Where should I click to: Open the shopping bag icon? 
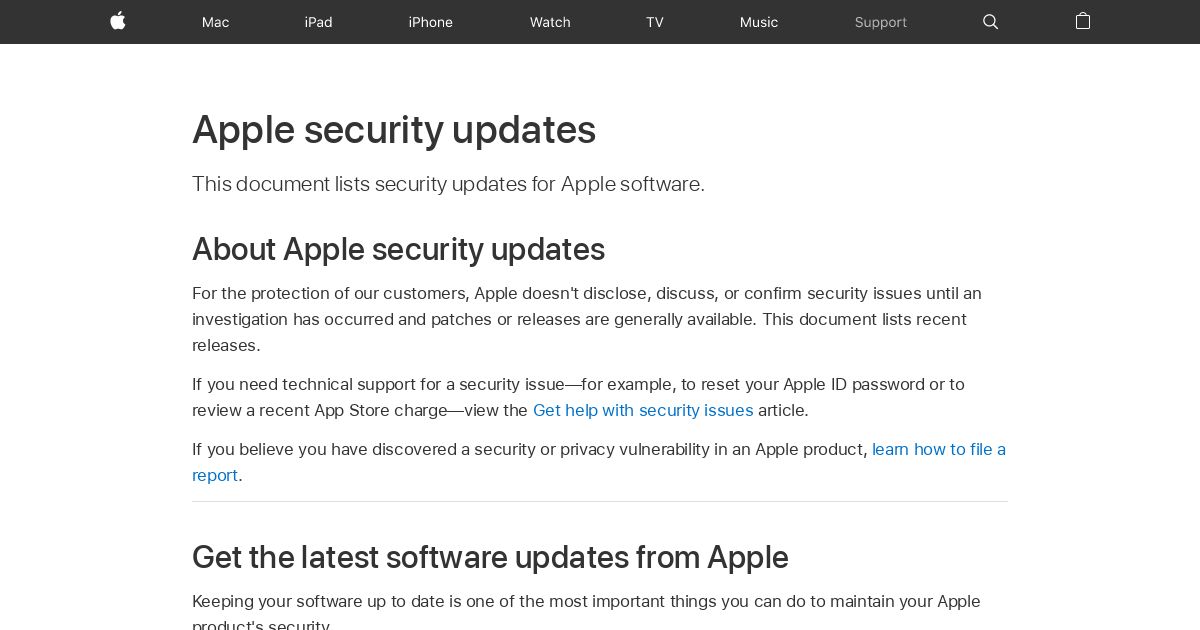point(1082,21)
